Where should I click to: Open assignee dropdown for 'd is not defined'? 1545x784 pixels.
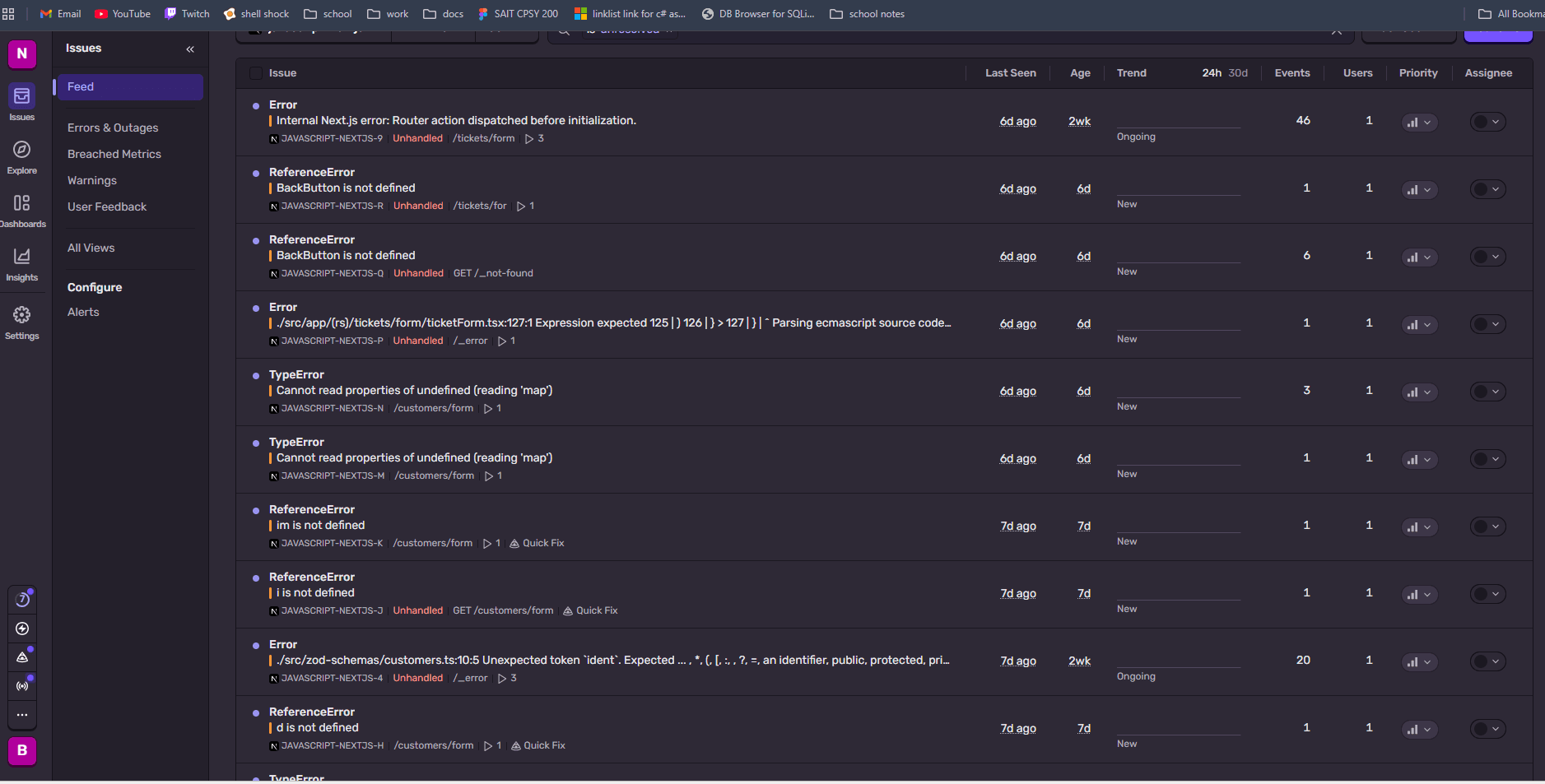click(1487, 729)
